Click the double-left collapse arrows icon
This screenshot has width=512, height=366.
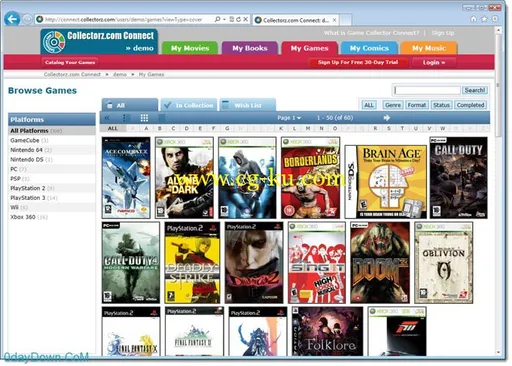click(107, 118)
